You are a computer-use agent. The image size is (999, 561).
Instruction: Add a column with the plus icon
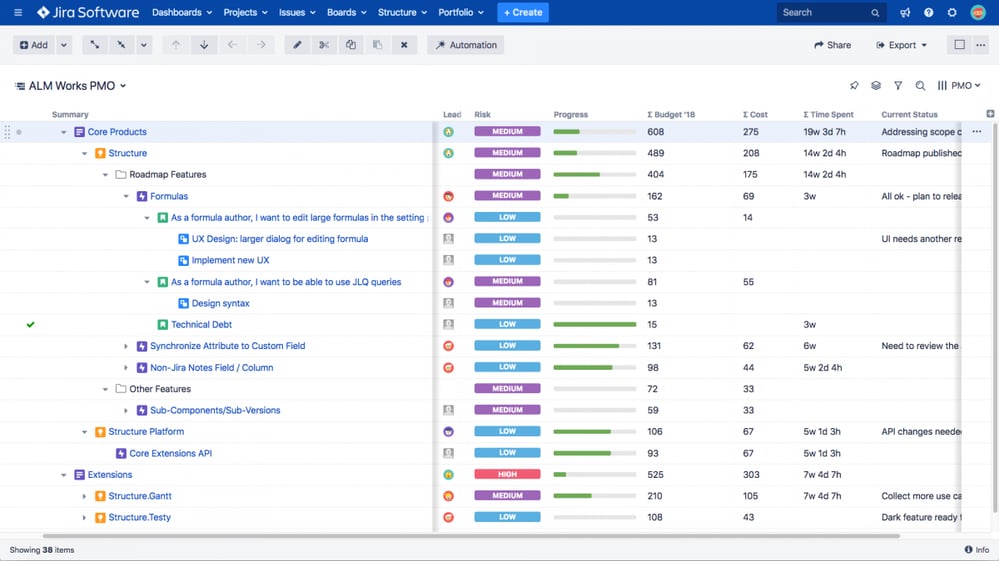pos(990,114)
